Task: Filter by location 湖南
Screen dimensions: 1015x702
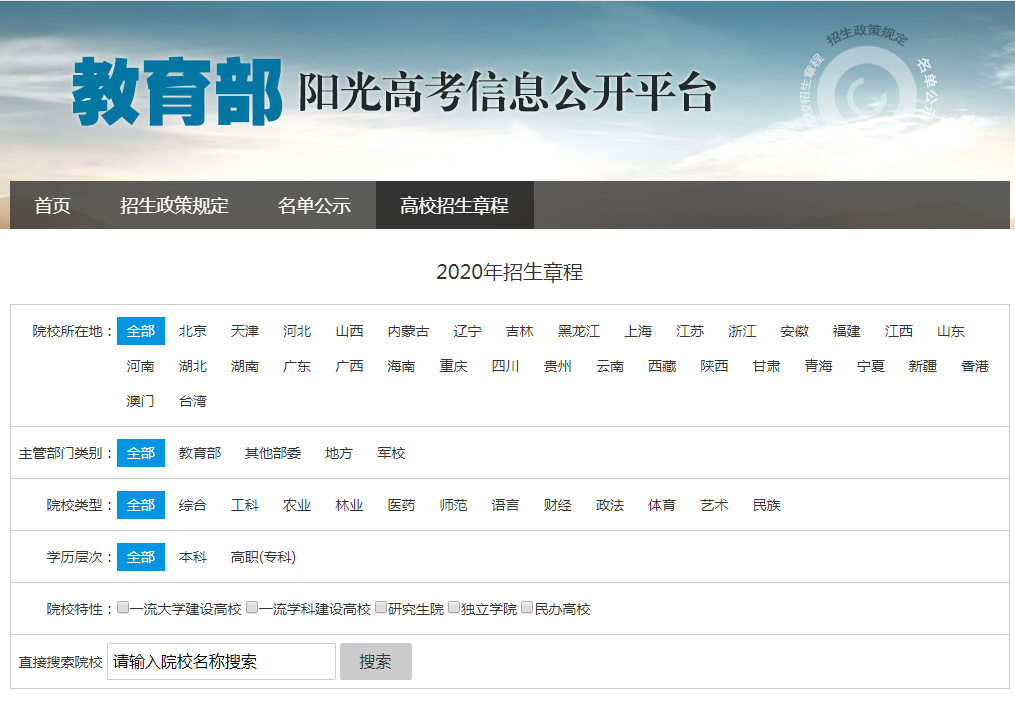Action: point(245,366)
